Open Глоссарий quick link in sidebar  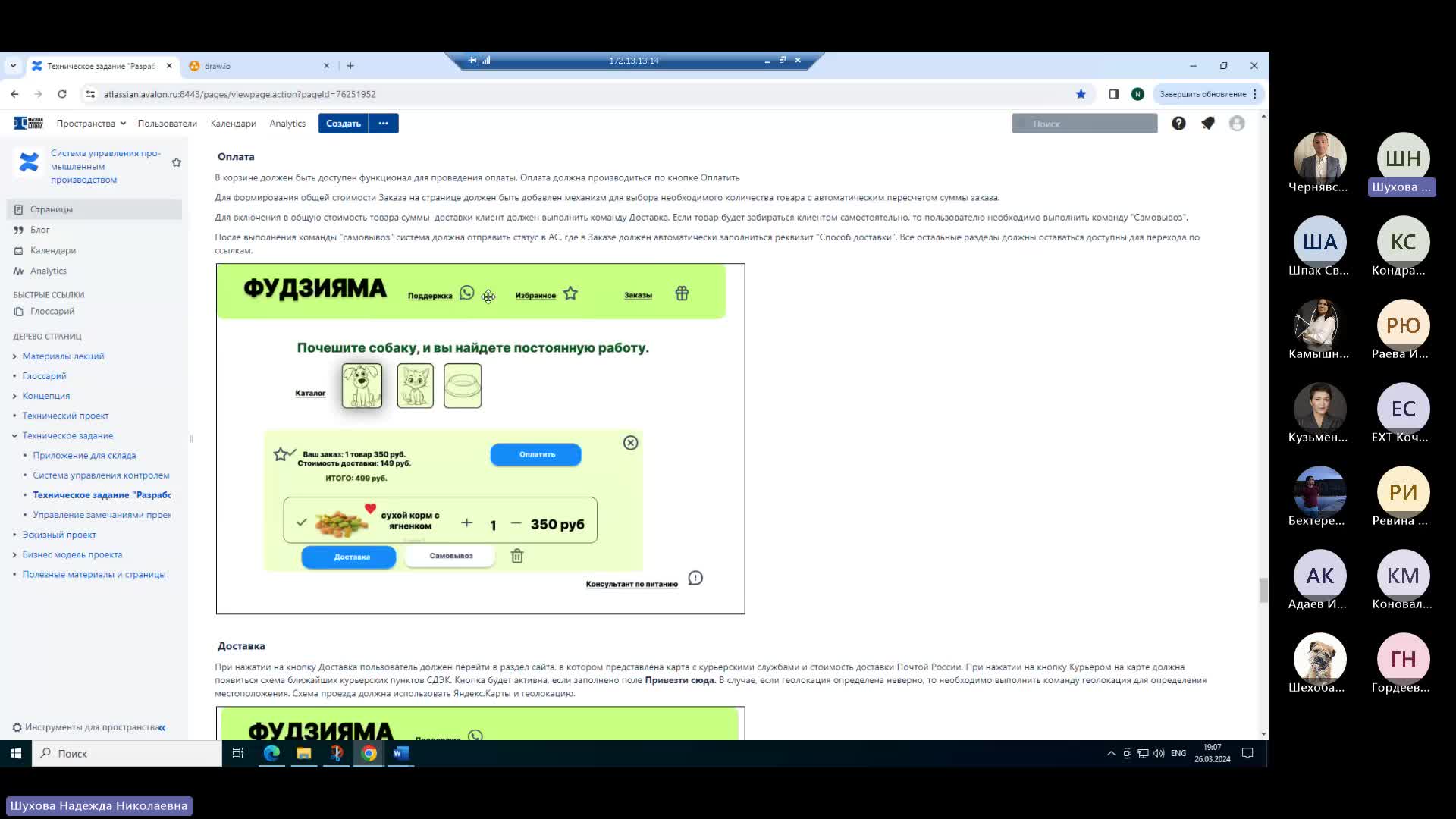[52, 311]
